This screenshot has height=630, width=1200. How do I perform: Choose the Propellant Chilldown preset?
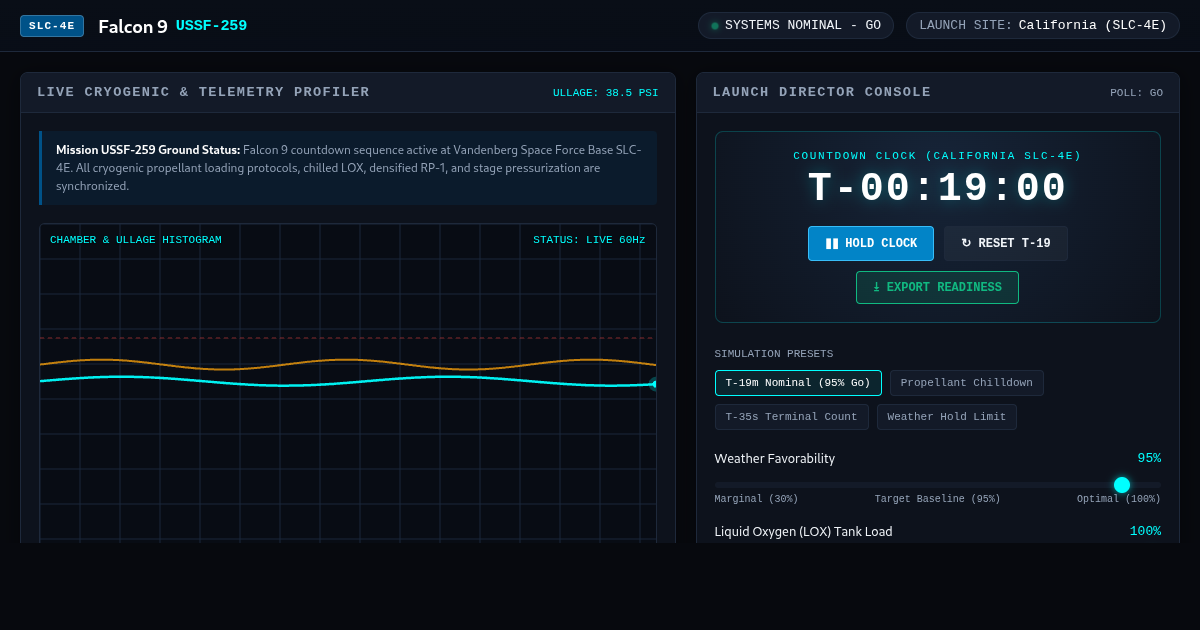(x=967, y=383)
